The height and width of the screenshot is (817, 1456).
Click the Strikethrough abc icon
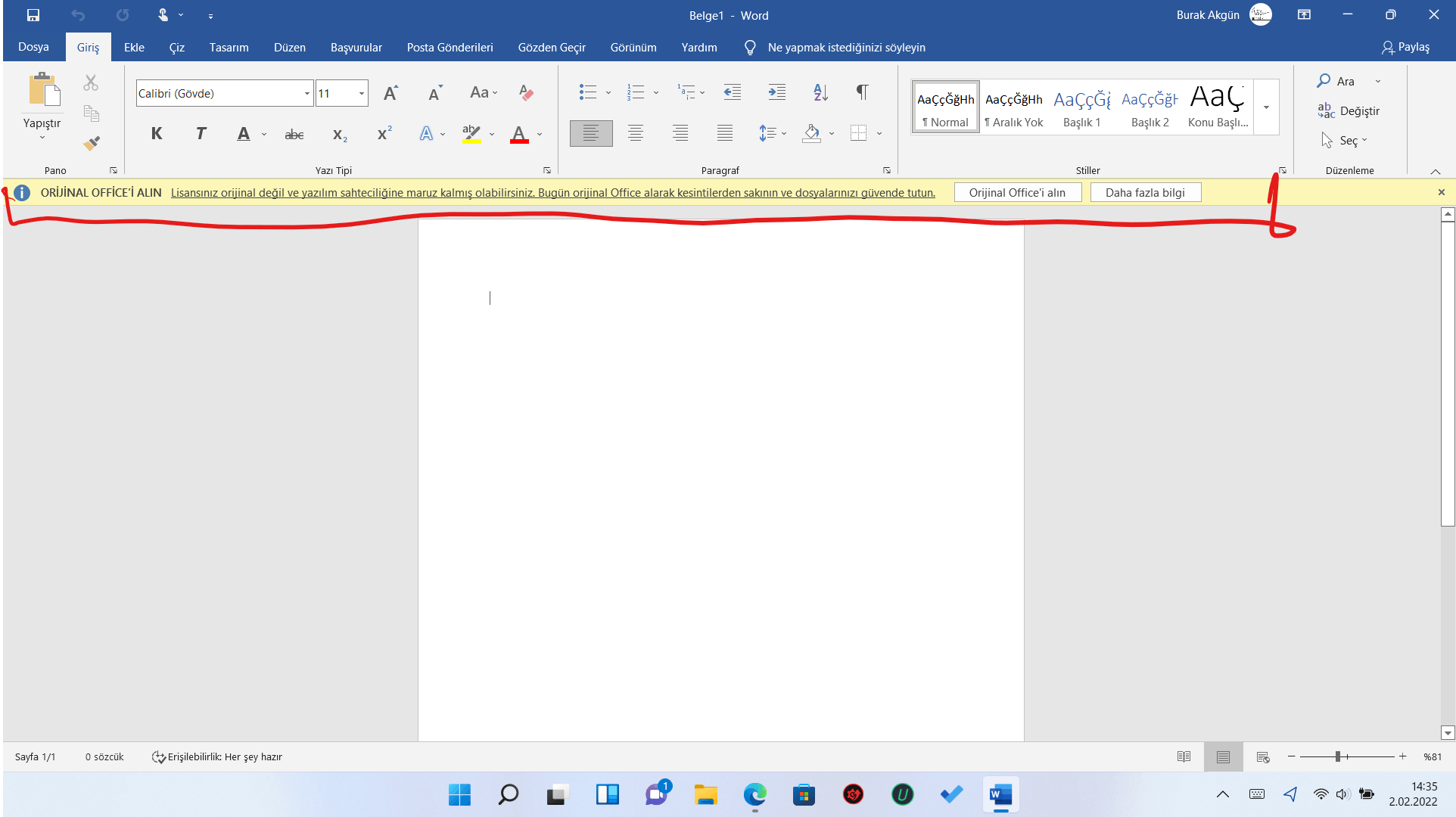pos(294,135)
